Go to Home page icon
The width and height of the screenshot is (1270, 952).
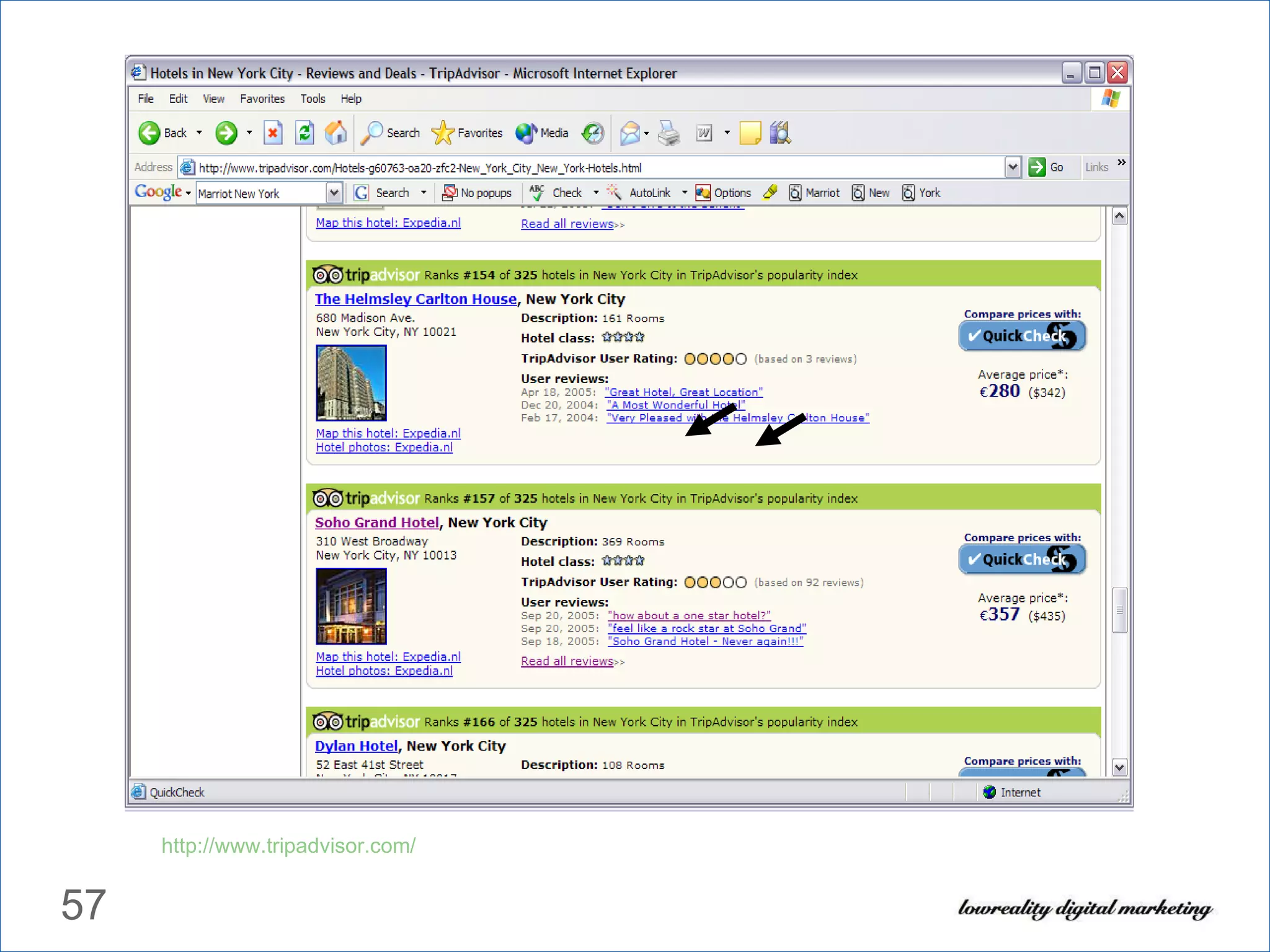point(335,133)
